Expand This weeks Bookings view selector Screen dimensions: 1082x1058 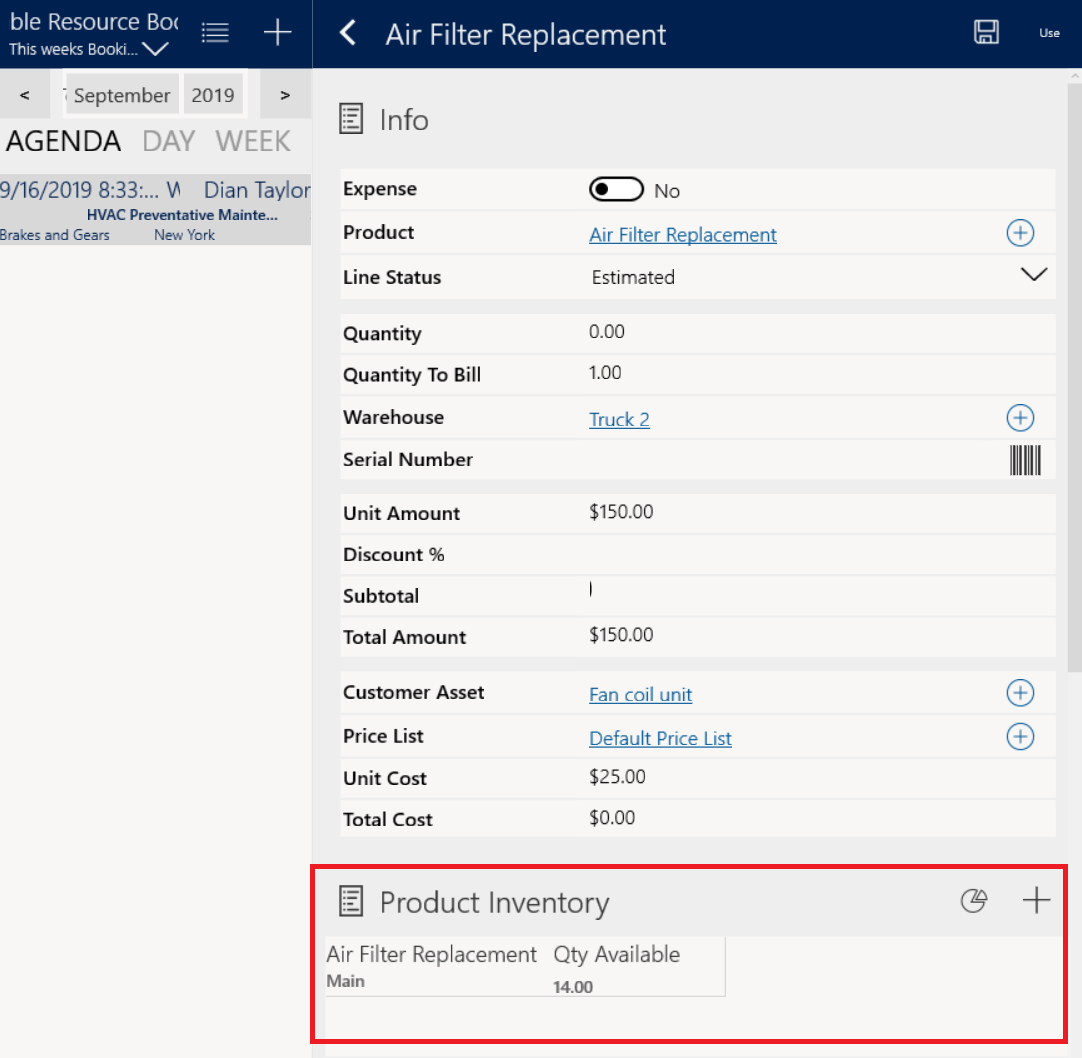coord(155,49)
